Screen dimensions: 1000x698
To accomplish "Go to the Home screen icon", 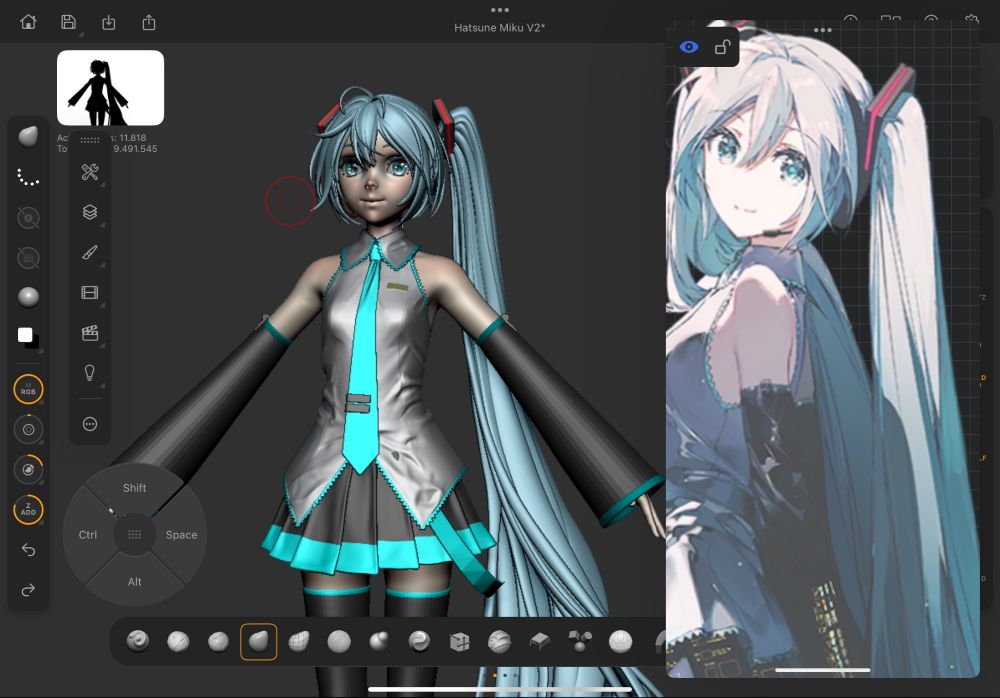I will [x=28, y=22].
